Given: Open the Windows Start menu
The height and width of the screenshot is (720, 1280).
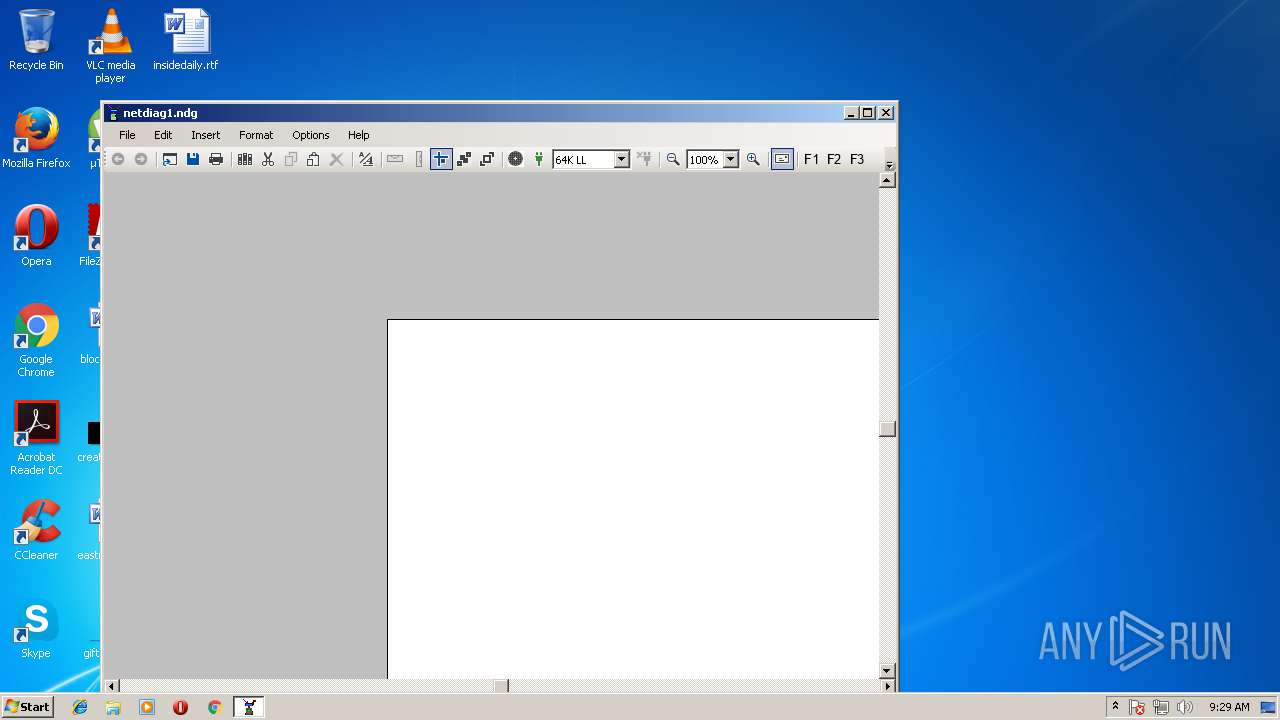Looking at the screenshot, I should coord(27,706).
